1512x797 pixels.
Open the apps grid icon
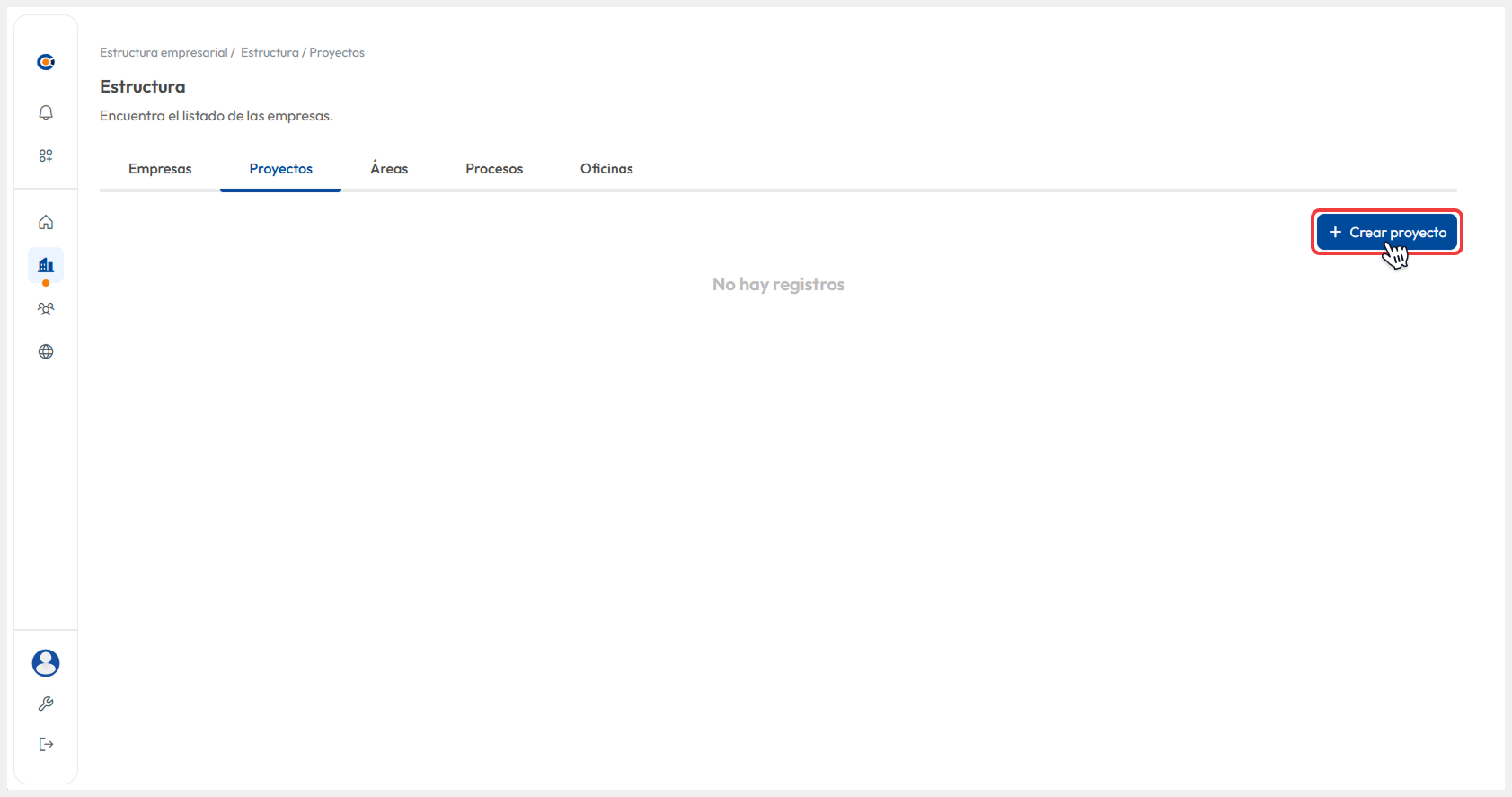pyautogui.click(x=46, y=155)
